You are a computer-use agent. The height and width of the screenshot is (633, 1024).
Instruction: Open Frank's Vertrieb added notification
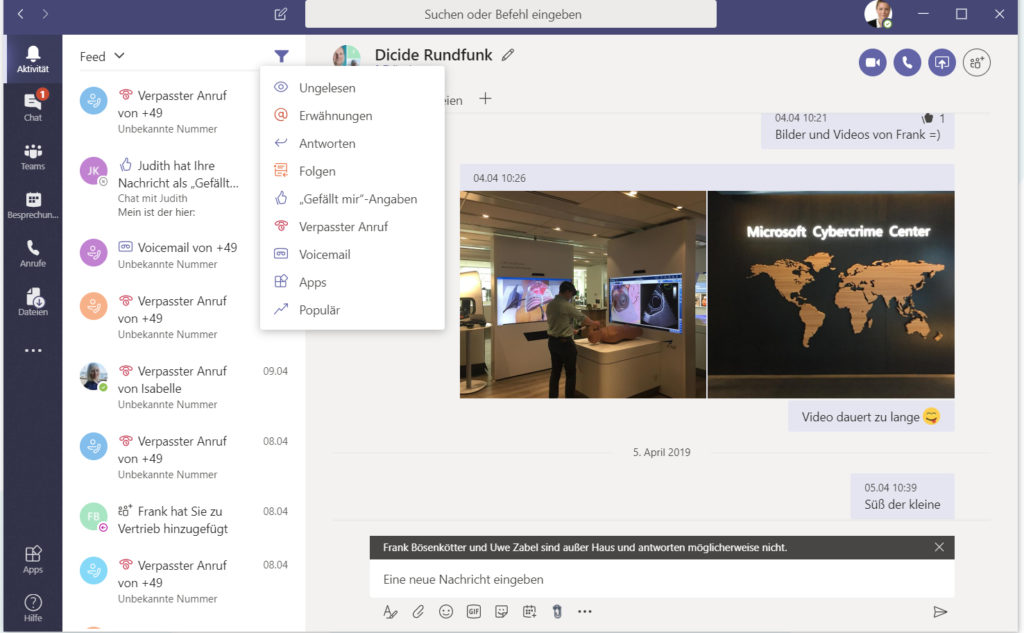[184, 519]
